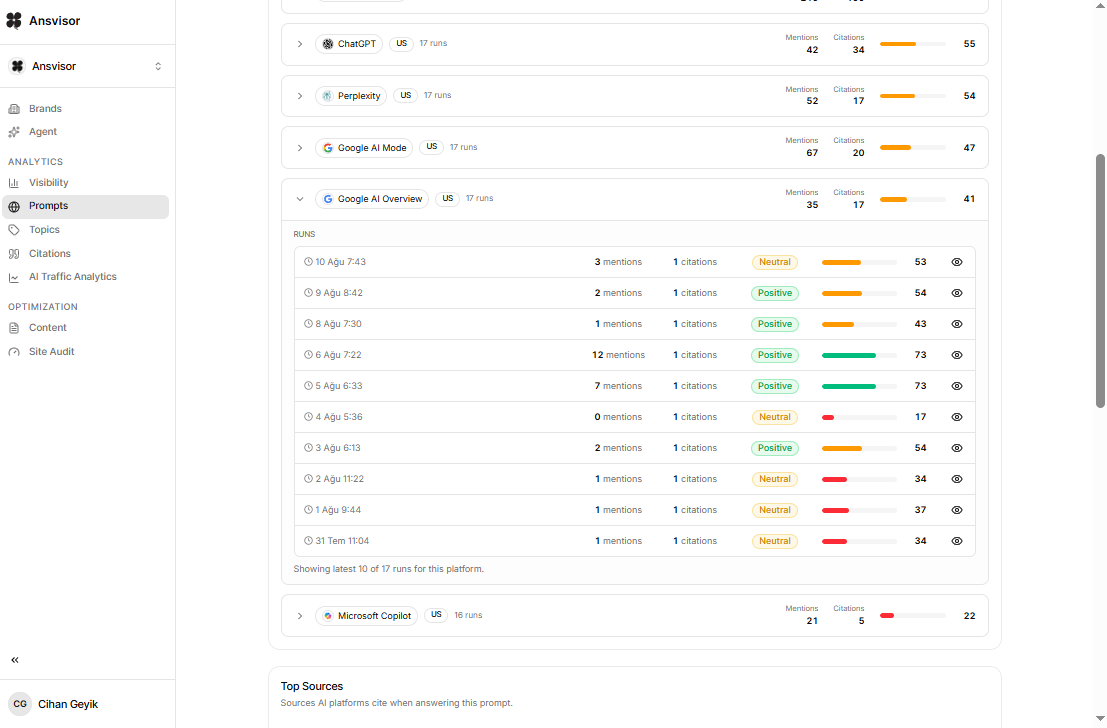This screenshot has width=1107, height=728.
Task: Click the Google AI Overview badge
Action: (x=372, y=199)
